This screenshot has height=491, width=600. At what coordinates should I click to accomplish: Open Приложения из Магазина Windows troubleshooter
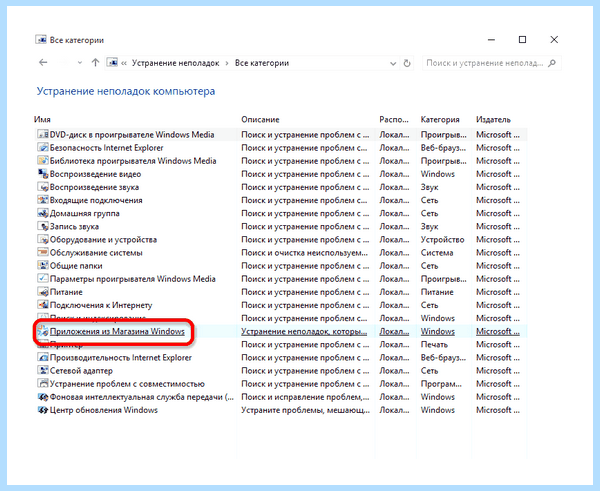(117, 331)
